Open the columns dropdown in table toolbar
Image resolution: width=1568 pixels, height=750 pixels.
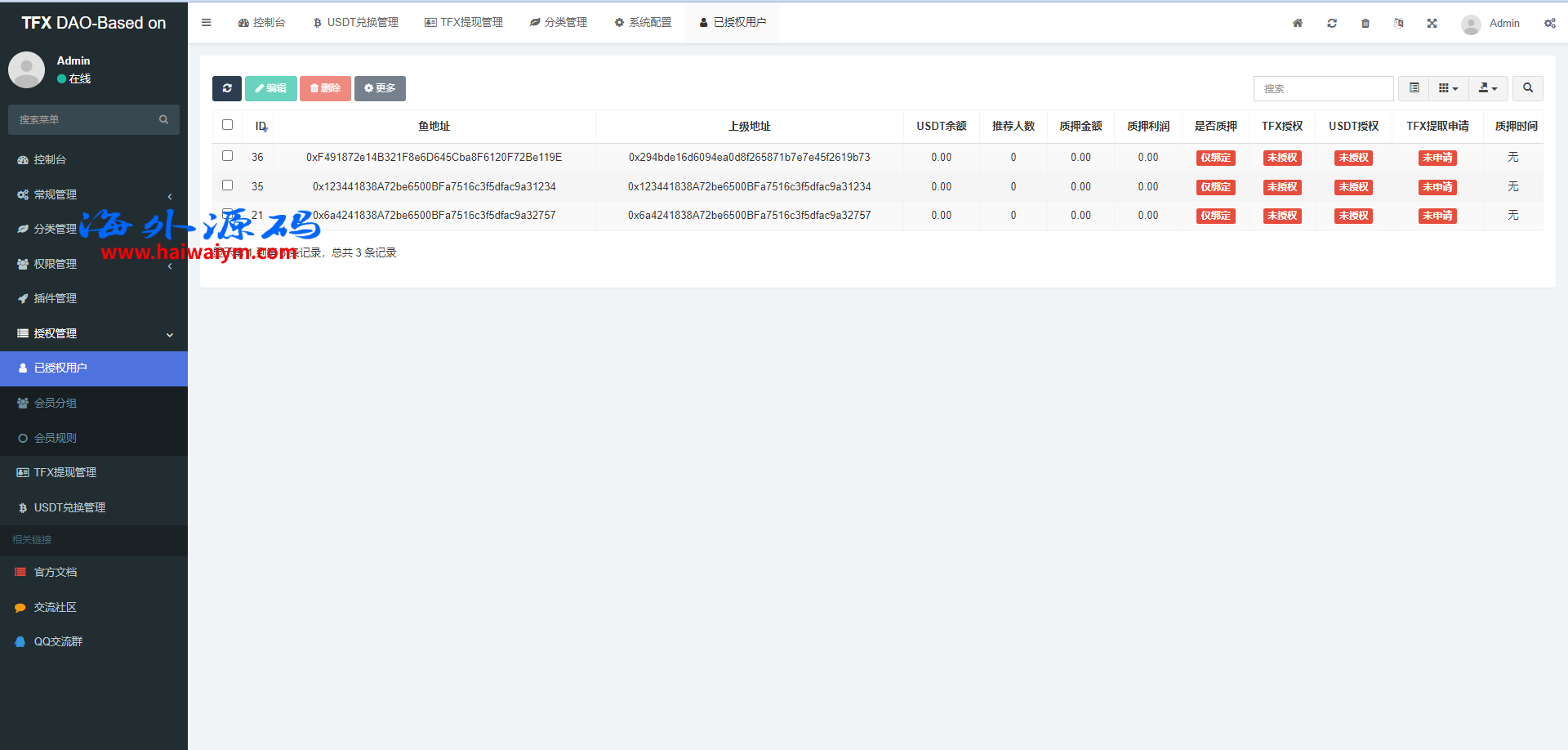click(x=1448, y=88)
